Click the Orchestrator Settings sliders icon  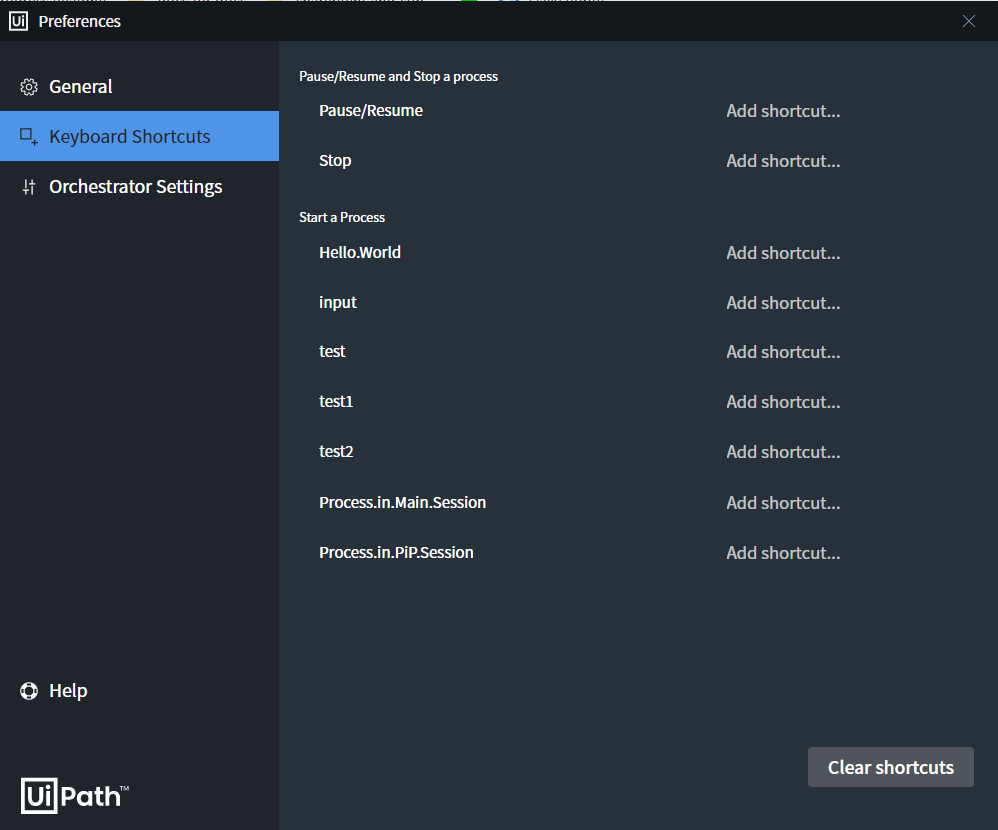[29, 186]
